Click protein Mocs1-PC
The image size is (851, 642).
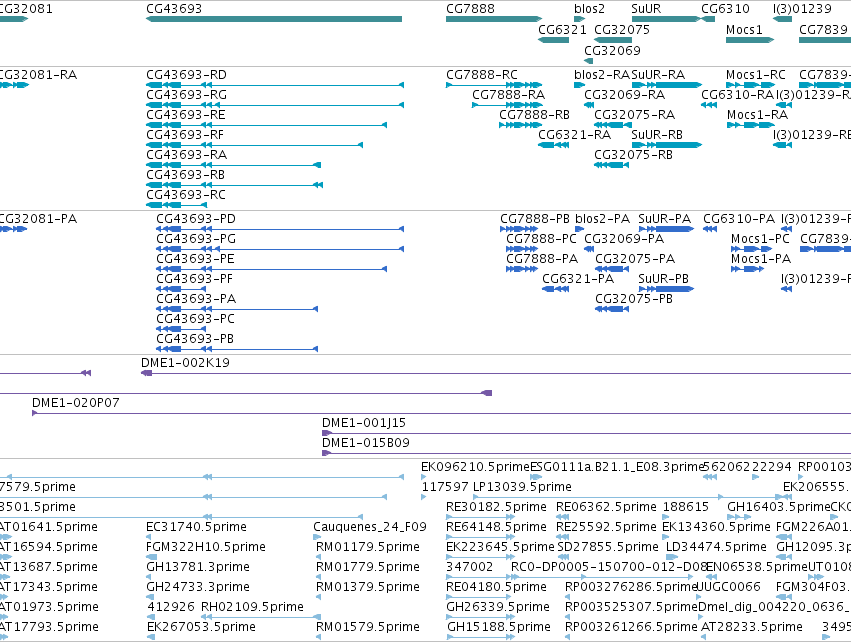pyautogui.click(x=760, y=239)
